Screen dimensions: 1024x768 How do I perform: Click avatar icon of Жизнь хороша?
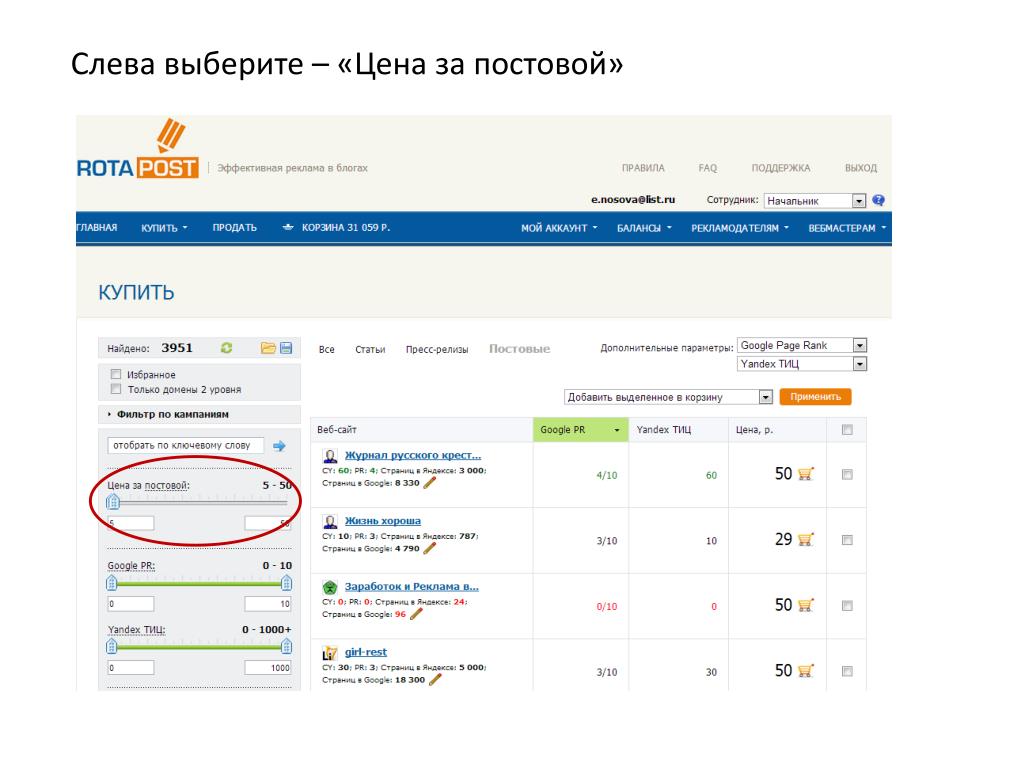pos(330,521)
